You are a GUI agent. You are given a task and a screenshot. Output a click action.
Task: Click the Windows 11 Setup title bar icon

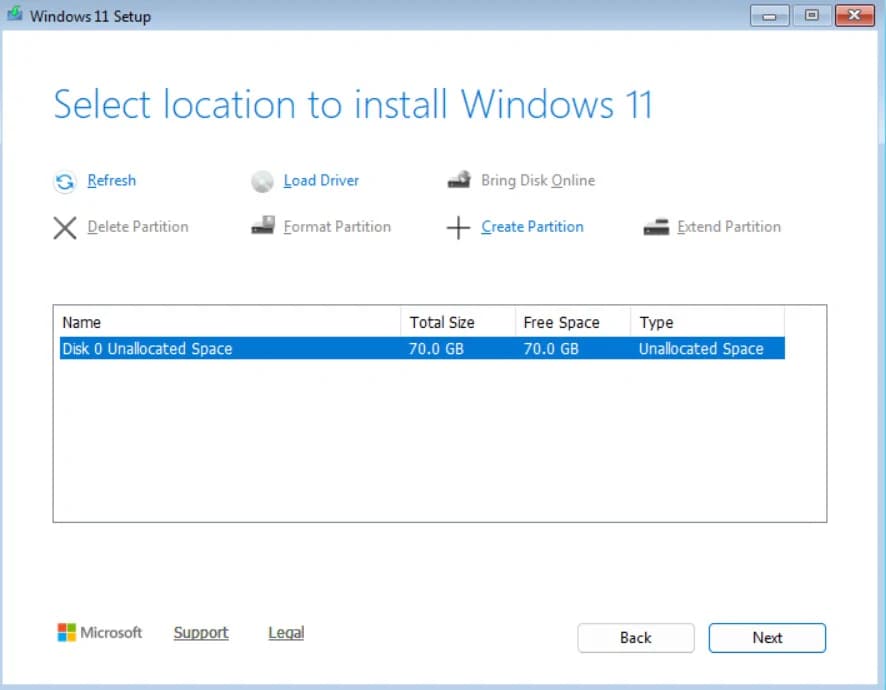pyautogui.click(x=15, y=14)
